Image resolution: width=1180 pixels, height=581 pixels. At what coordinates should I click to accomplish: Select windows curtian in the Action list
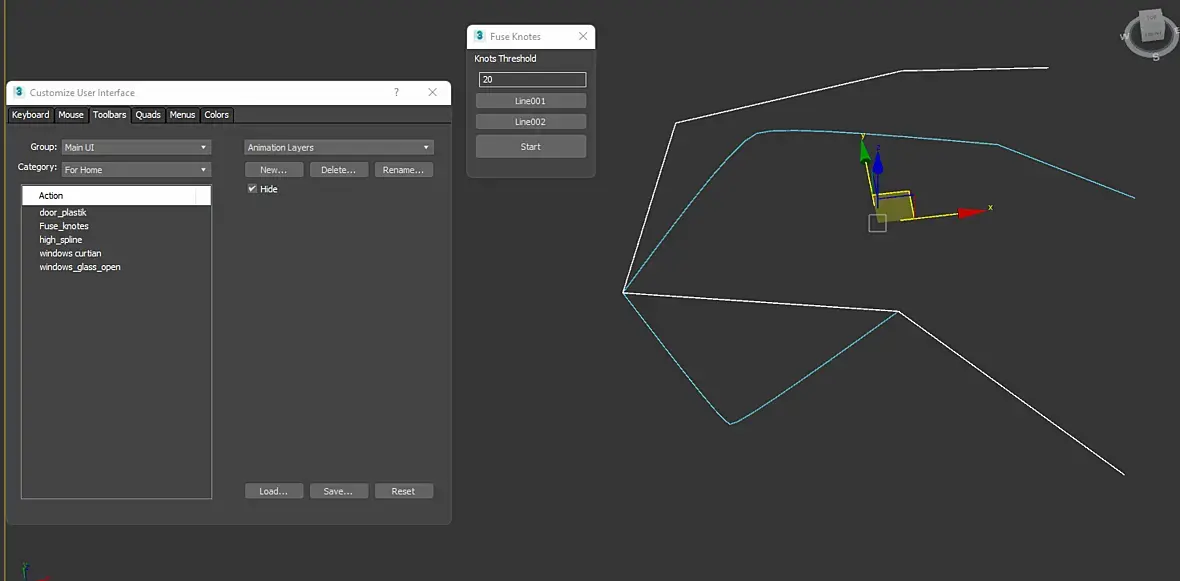tap(70, 253)
